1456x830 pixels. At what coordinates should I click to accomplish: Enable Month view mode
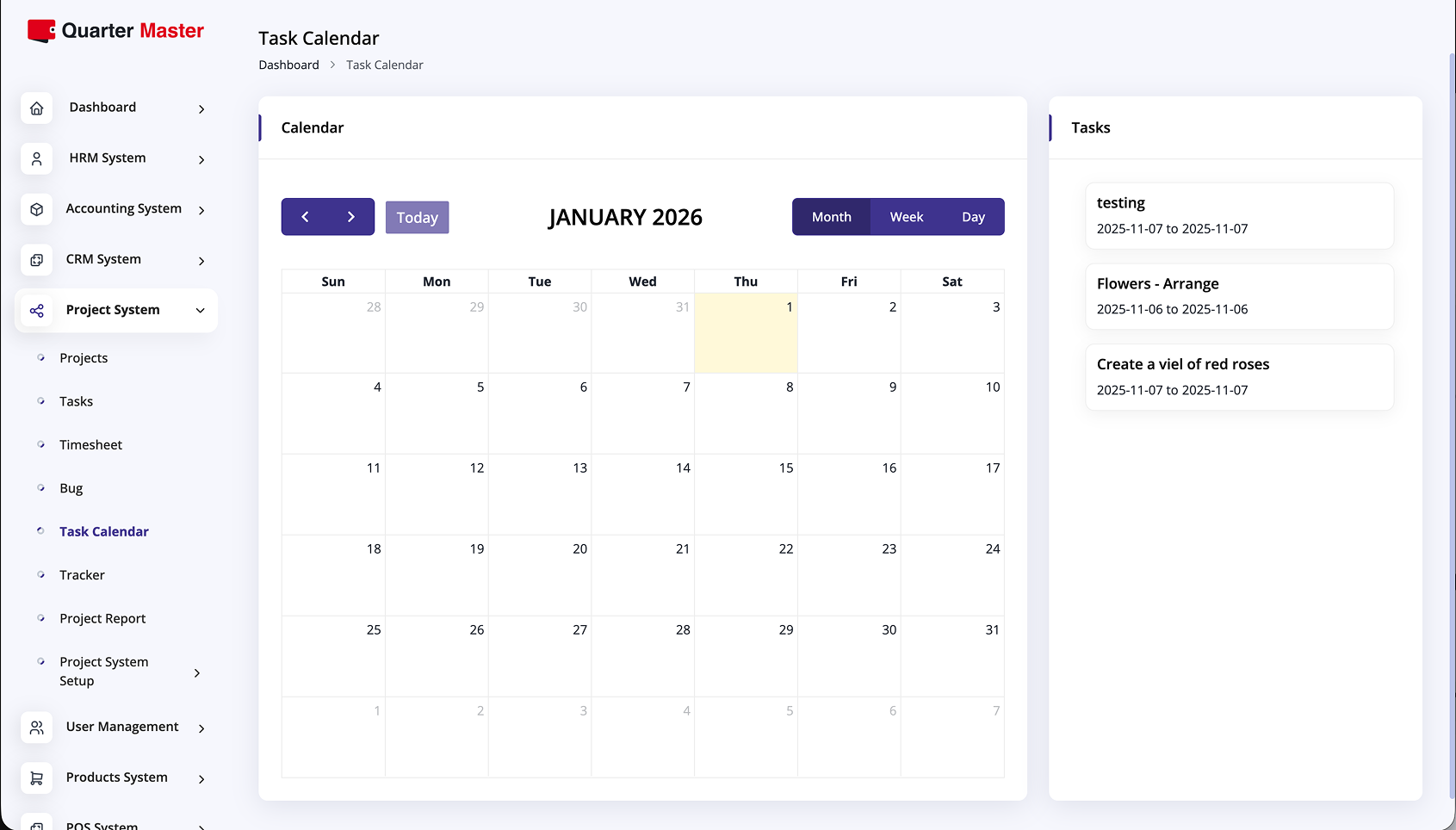(x=831, y=216)
